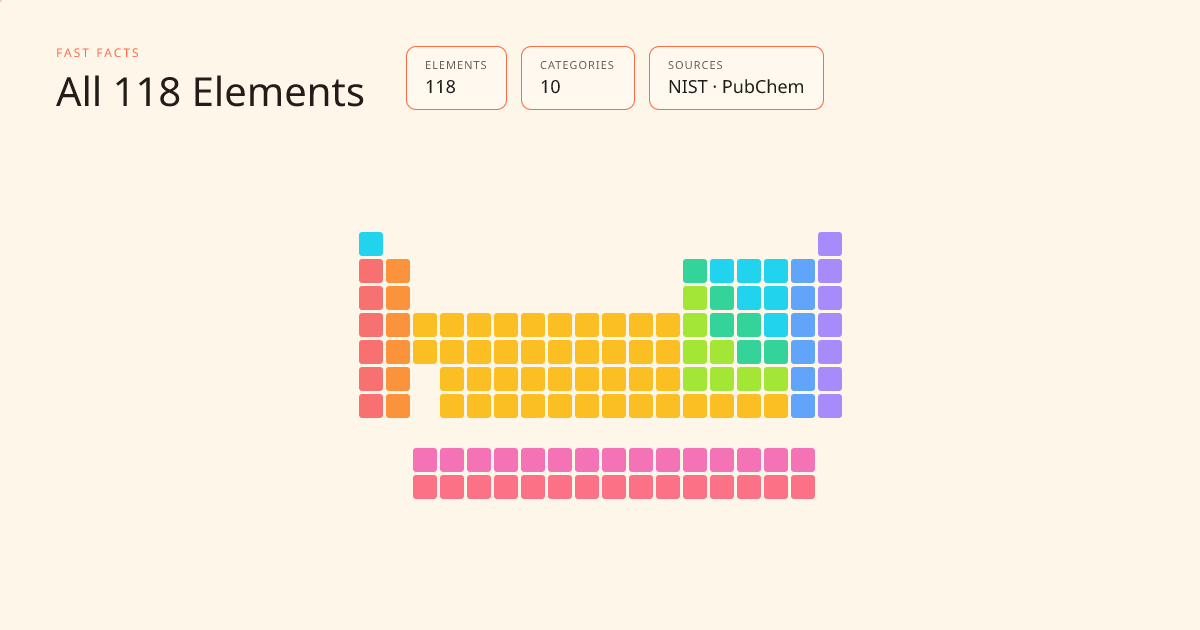Select the Sources NIST · PubChem card

(736, 78)
